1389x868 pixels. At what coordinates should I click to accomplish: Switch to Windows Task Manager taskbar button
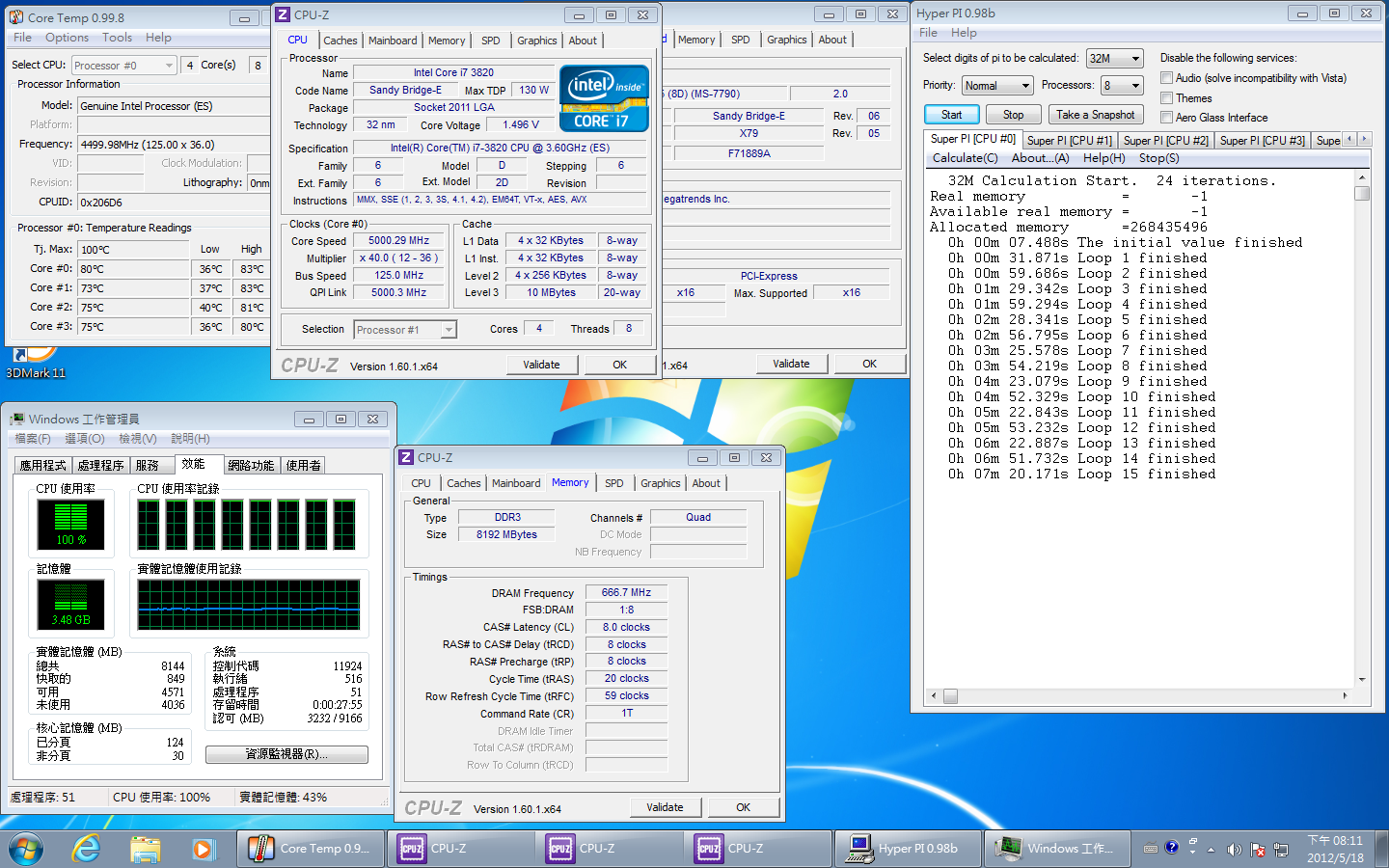[1058, 849]
